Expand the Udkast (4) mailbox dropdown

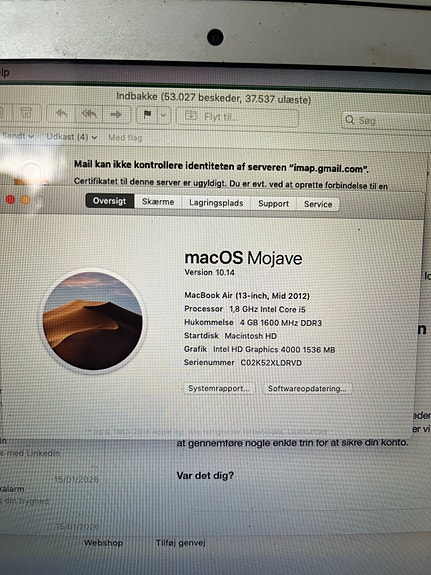(72, 137)
